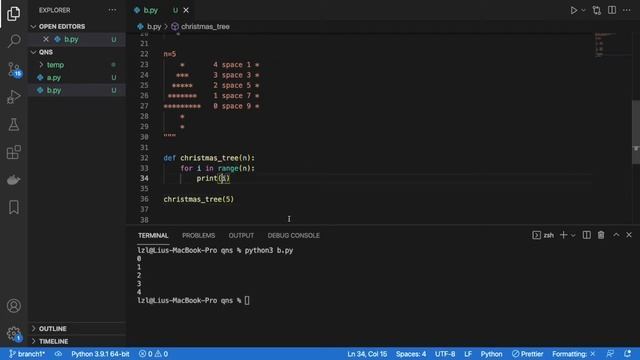Open the Search view
This screenshot has width=640, height=360.
point(13,41)
